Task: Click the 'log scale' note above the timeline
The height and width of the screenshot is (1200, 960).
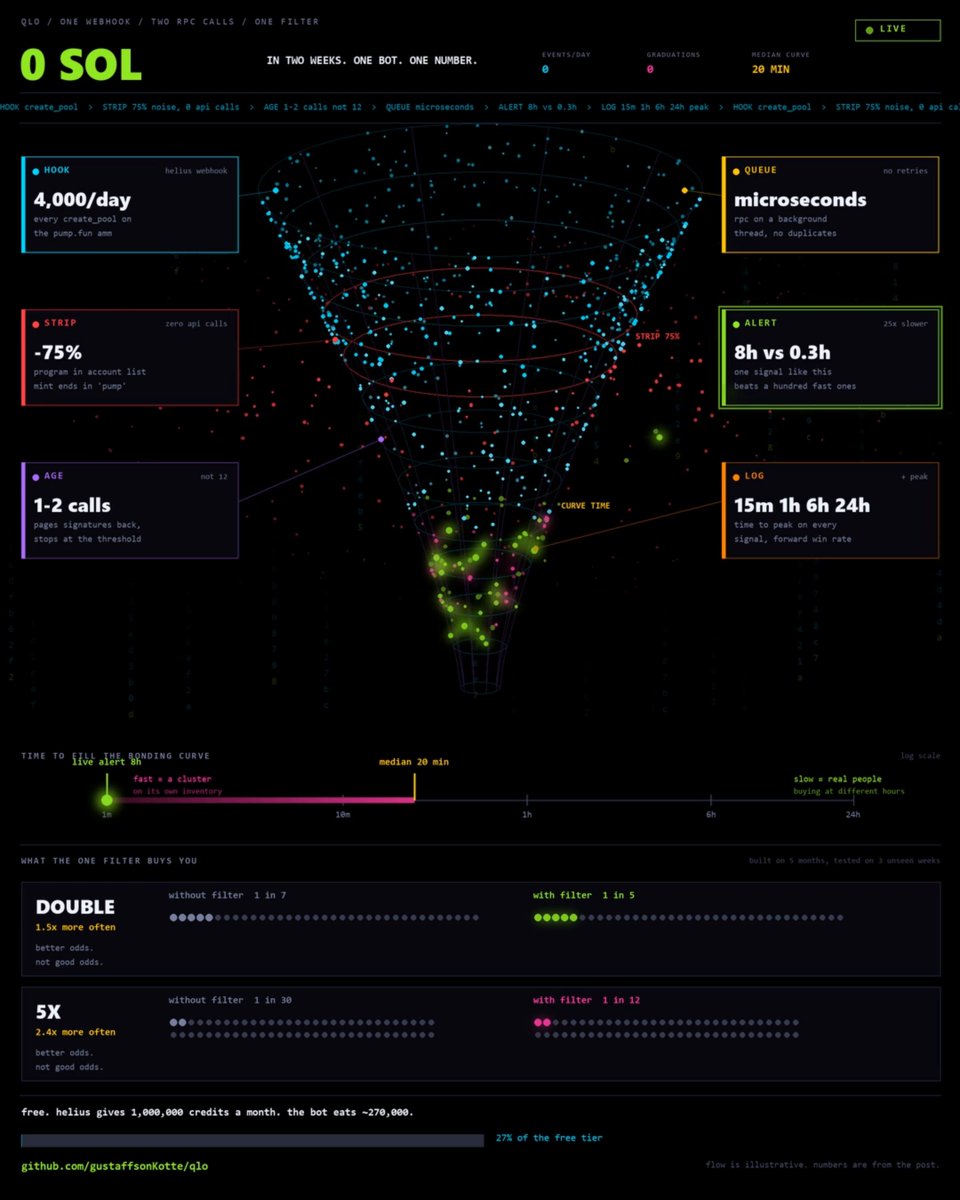Action: click(920, 756)
